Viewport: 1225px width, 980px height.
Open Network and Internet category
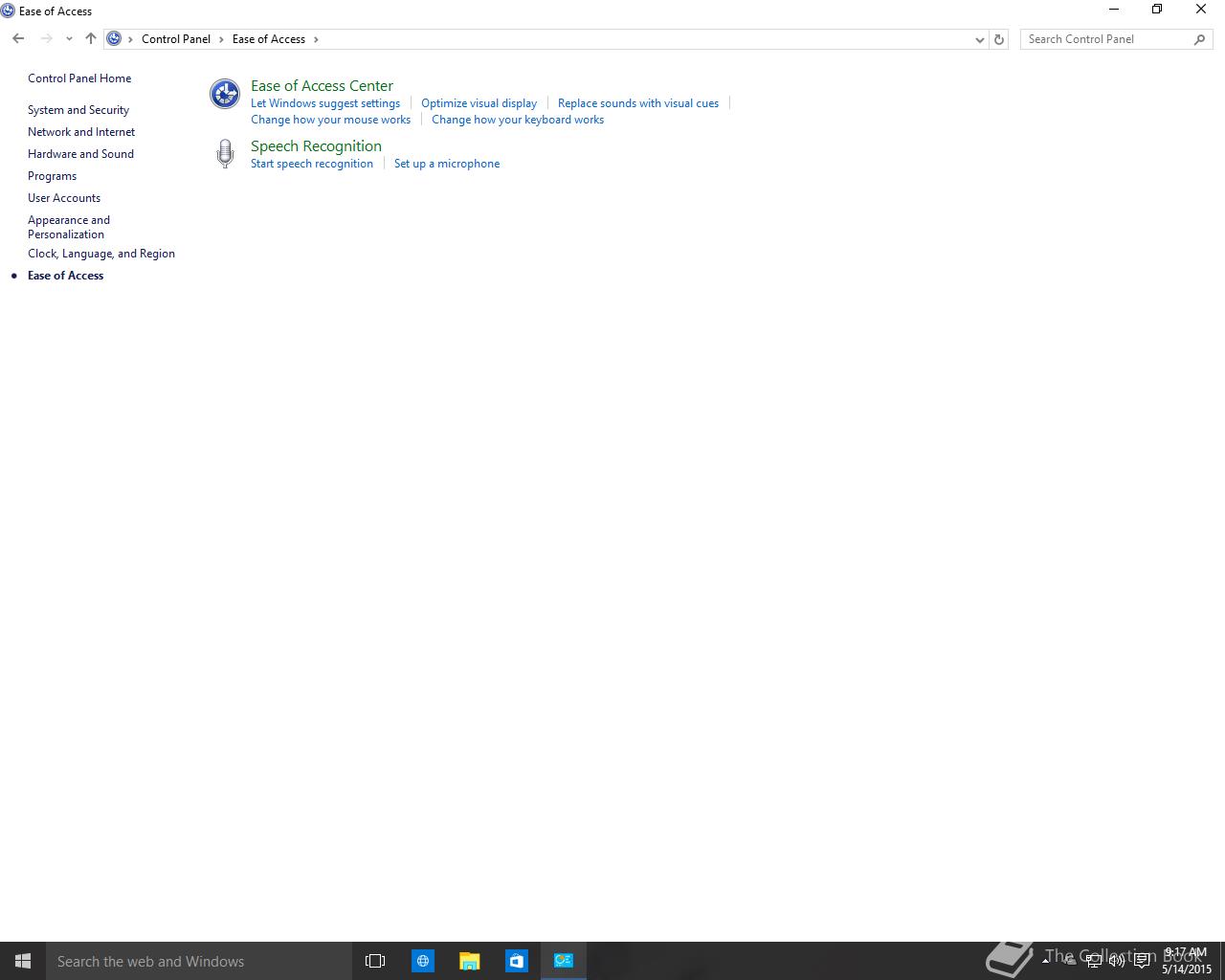(81, 132)
